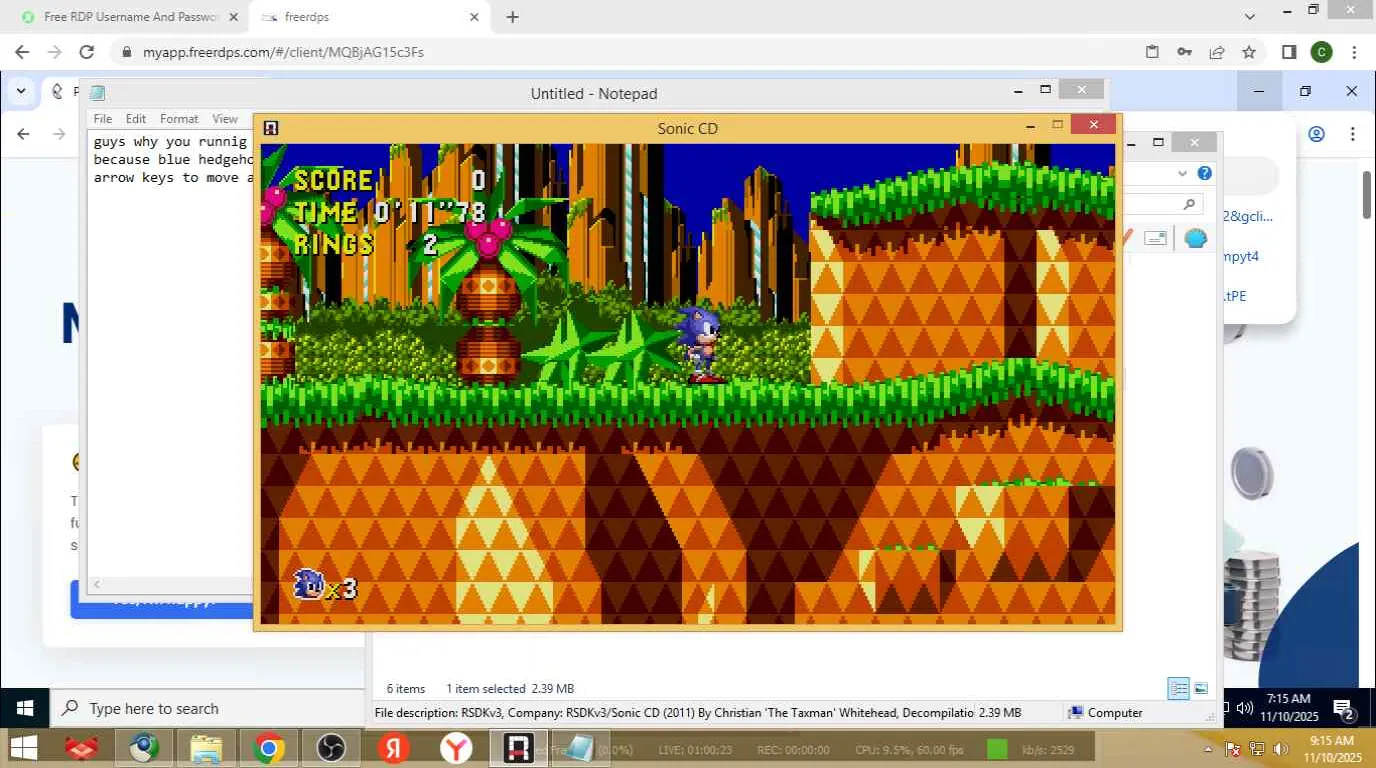Click the link ending in '2&gcli...'
The width and height of the screenshot is (1376, 768).
[x=1248, y=216]
